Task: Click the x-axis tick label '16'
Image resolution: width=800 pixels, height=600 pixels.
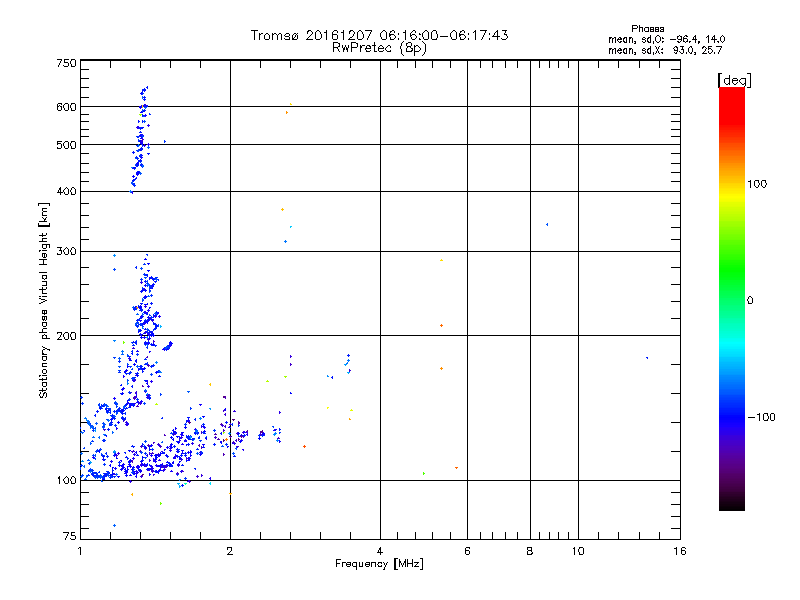Action: (680, 551)
